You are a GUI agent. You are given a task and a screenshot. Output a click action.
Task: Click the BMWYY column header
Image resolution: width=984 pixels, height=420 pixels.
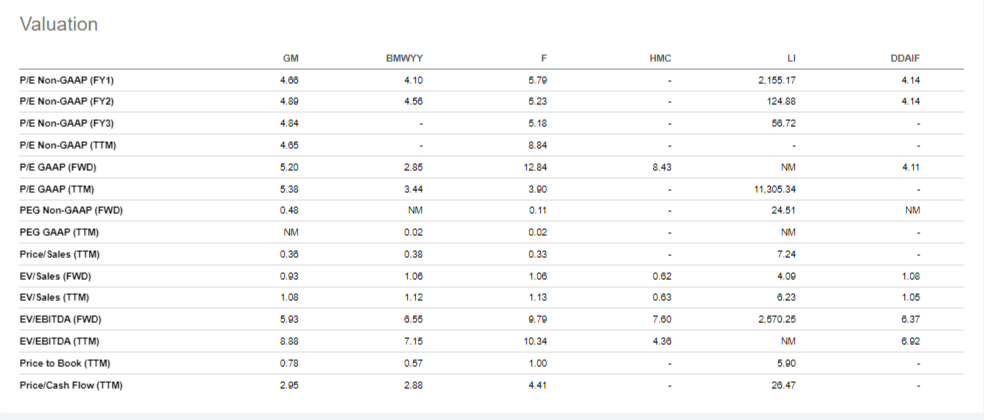pyautogui.click(x=404, y=58)
